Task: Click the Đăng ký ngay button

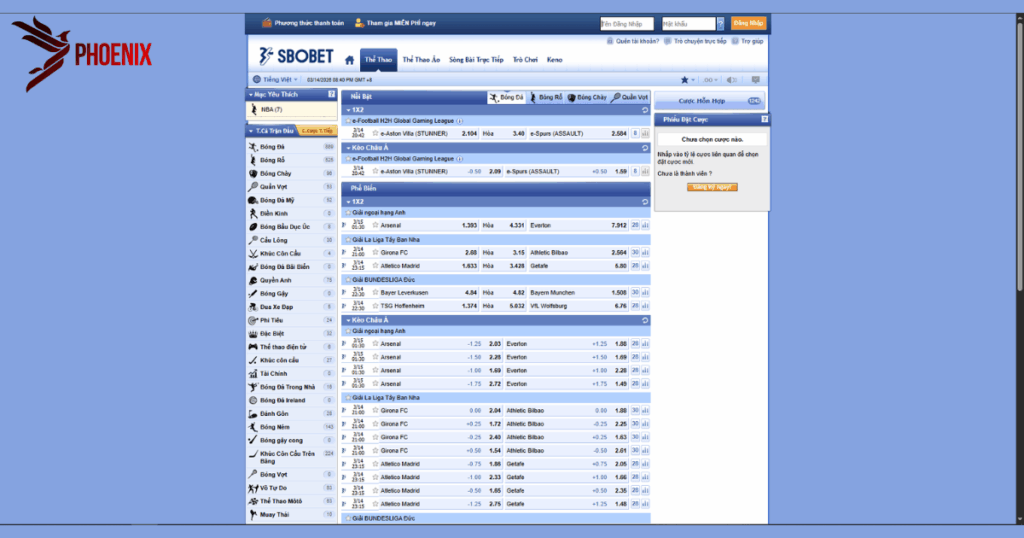Action: (x=712, y=187)
